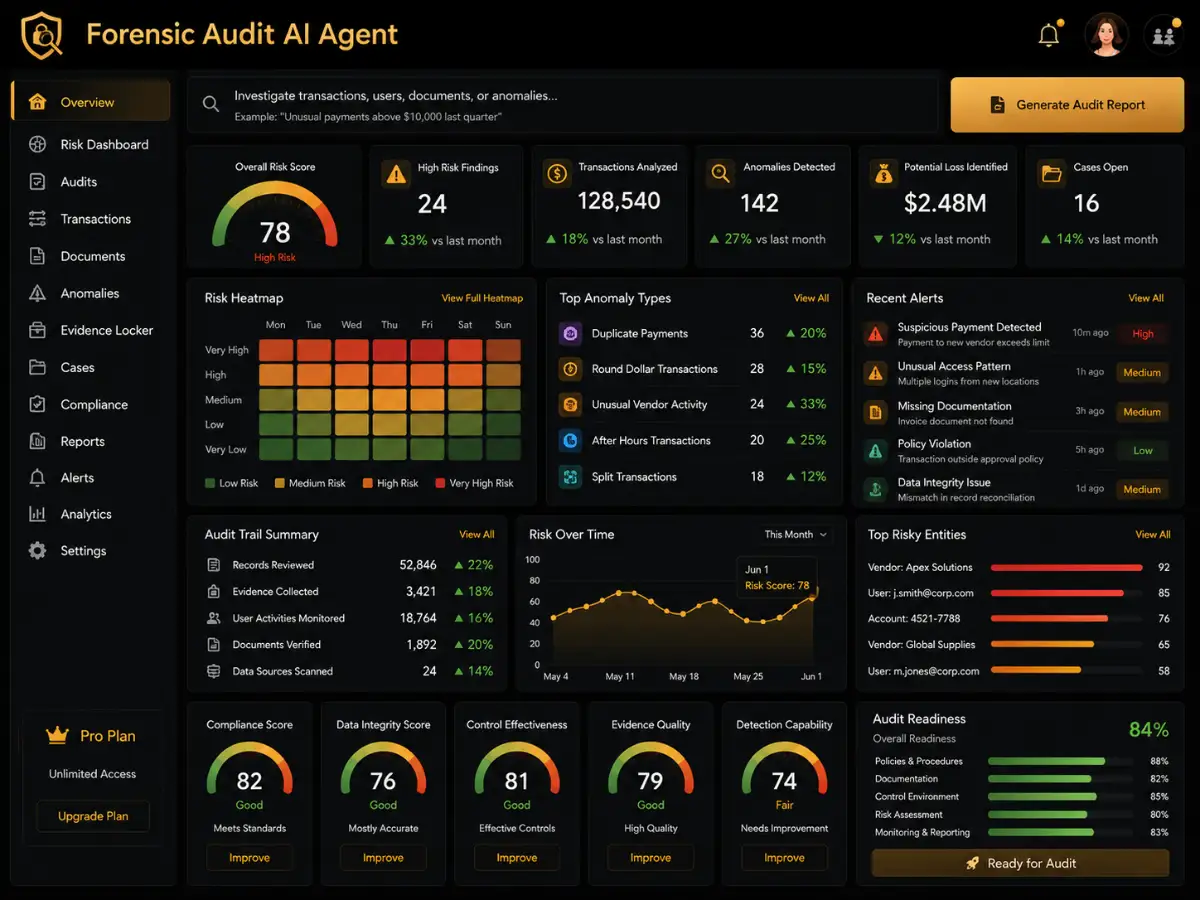Click the Missing Documentation alert icon
This screenshot has height=900, width=1200.
[876, 412]
